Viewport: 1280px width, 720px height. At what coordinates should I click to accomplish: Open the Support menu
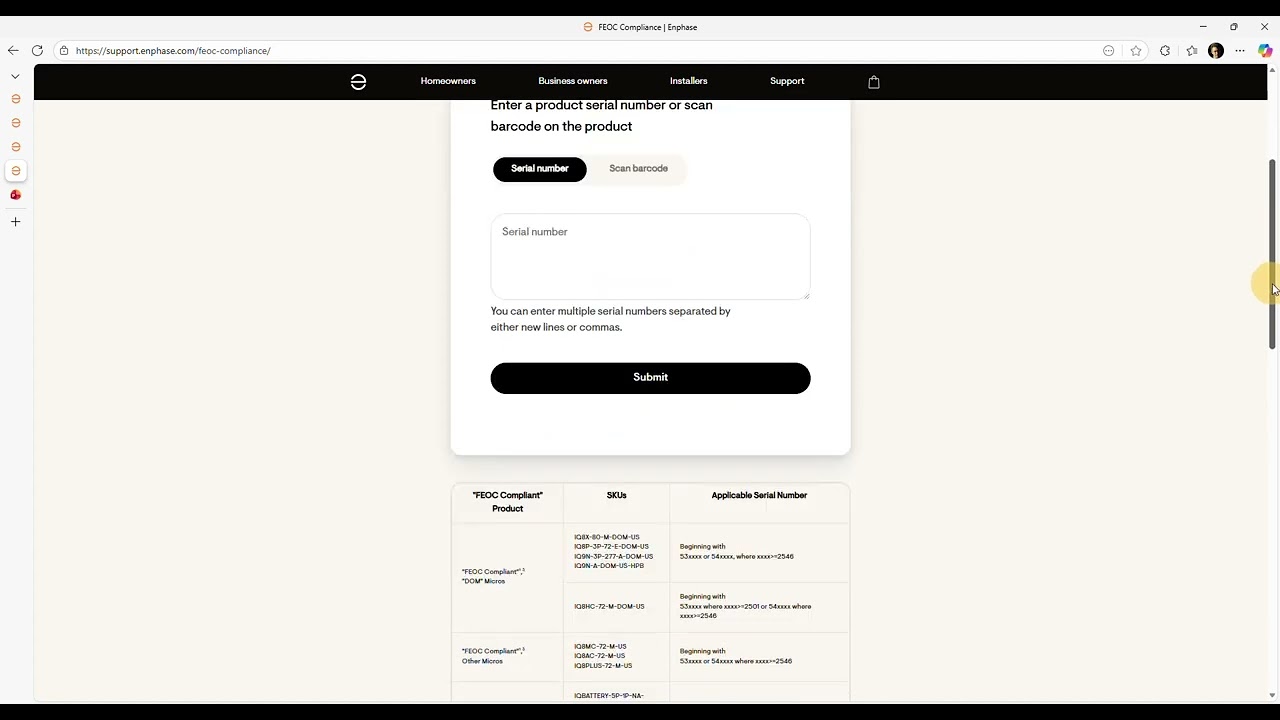coord(787,81)
